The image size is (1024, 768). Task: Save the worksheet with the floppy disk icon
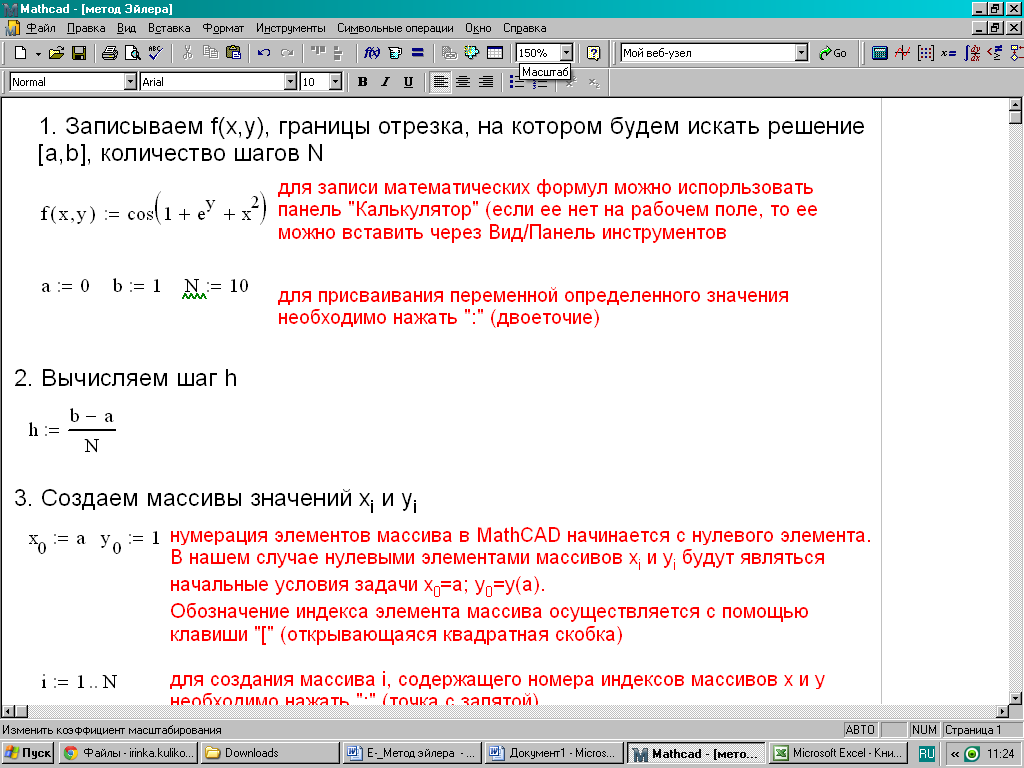tap(79, 53)
